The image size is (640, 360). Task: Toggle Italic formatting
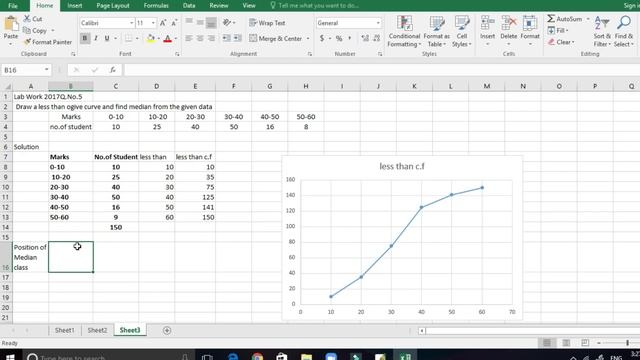point(96,38)
